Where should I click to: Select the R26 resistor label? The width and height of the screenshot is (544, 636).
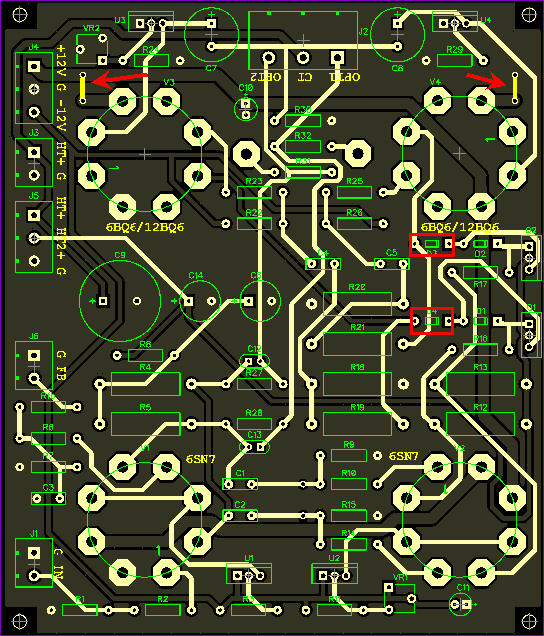354,213
